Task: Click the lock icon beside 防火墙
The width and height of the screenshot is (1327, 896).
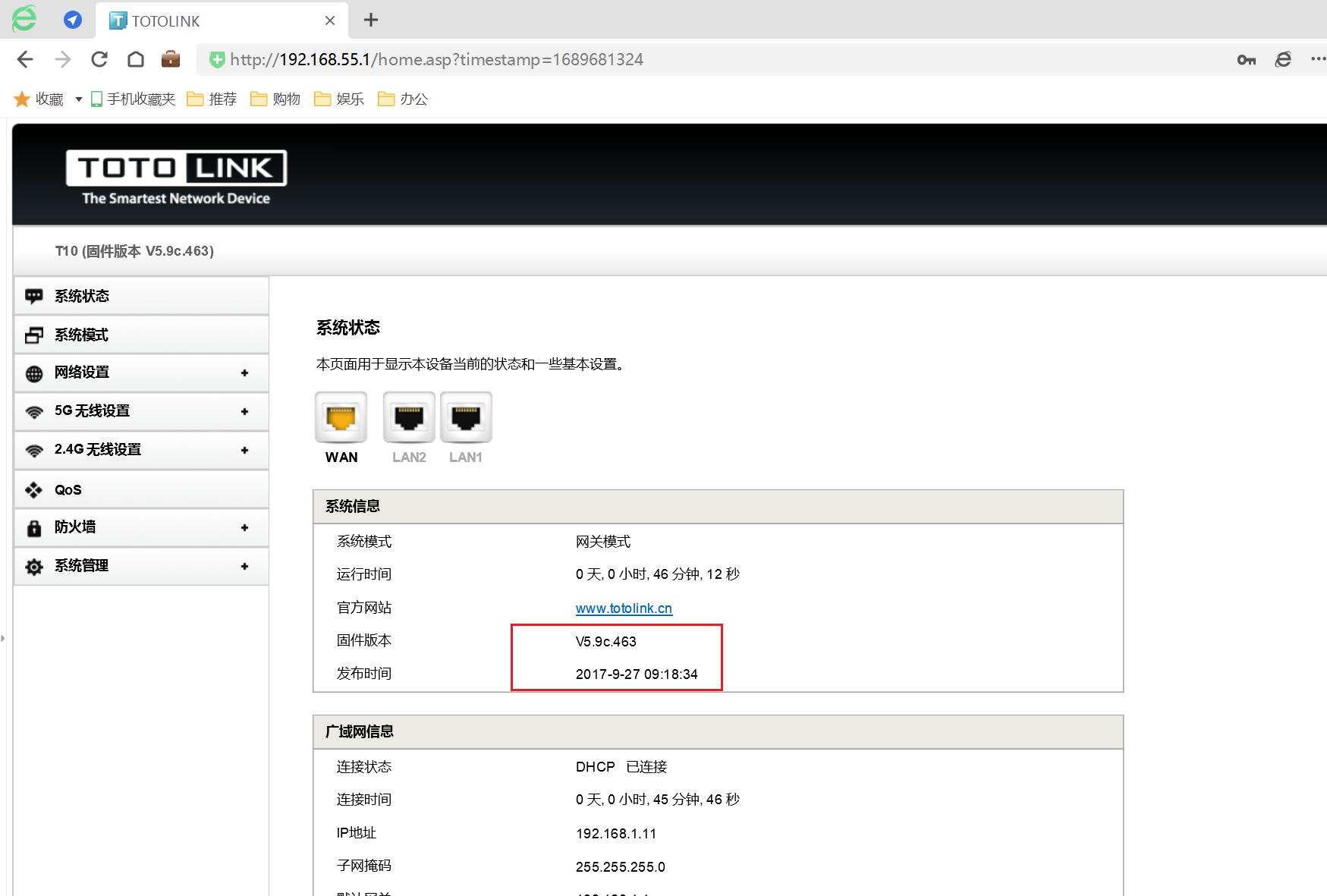Action: pyautogui.click(x=34, y=528)
